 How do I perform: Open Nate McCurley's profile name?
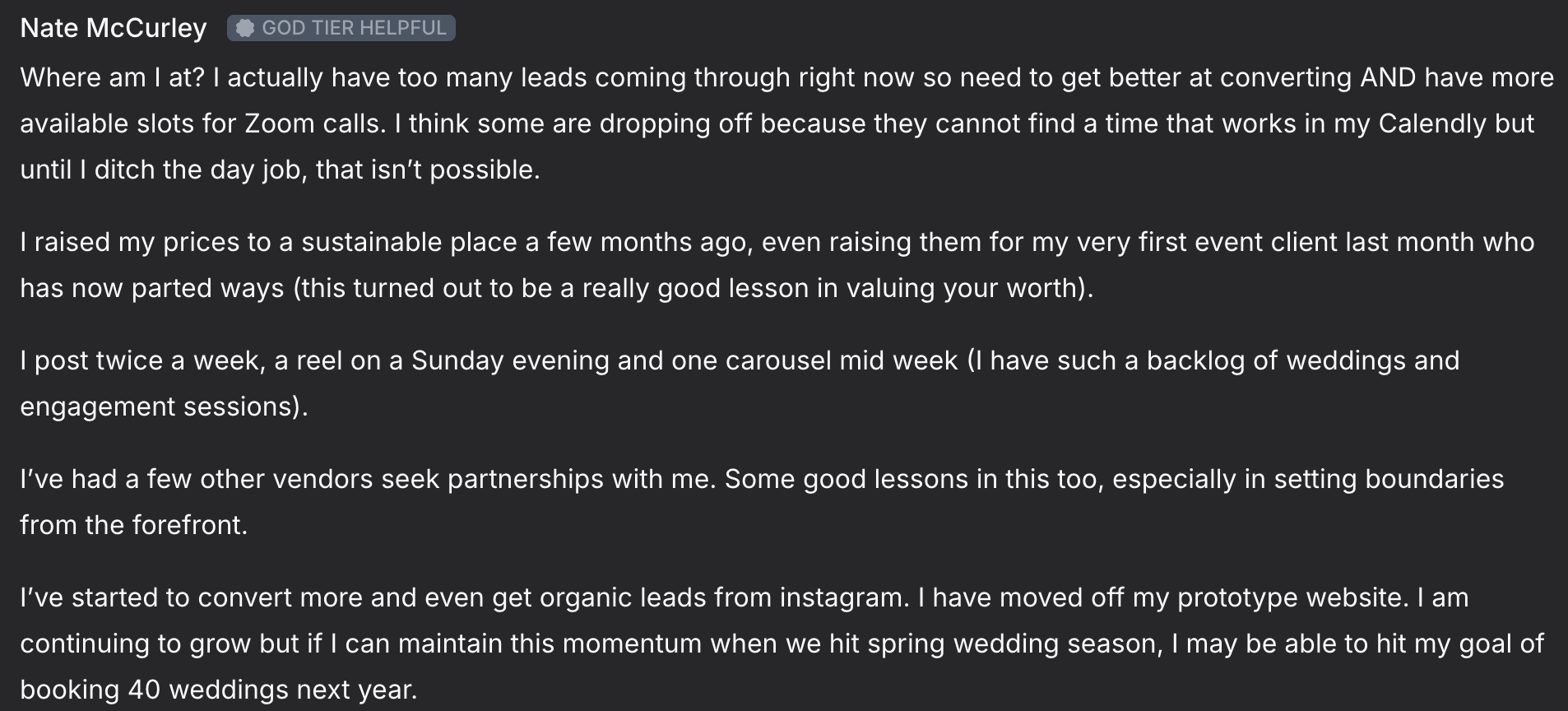coord(114,28)
